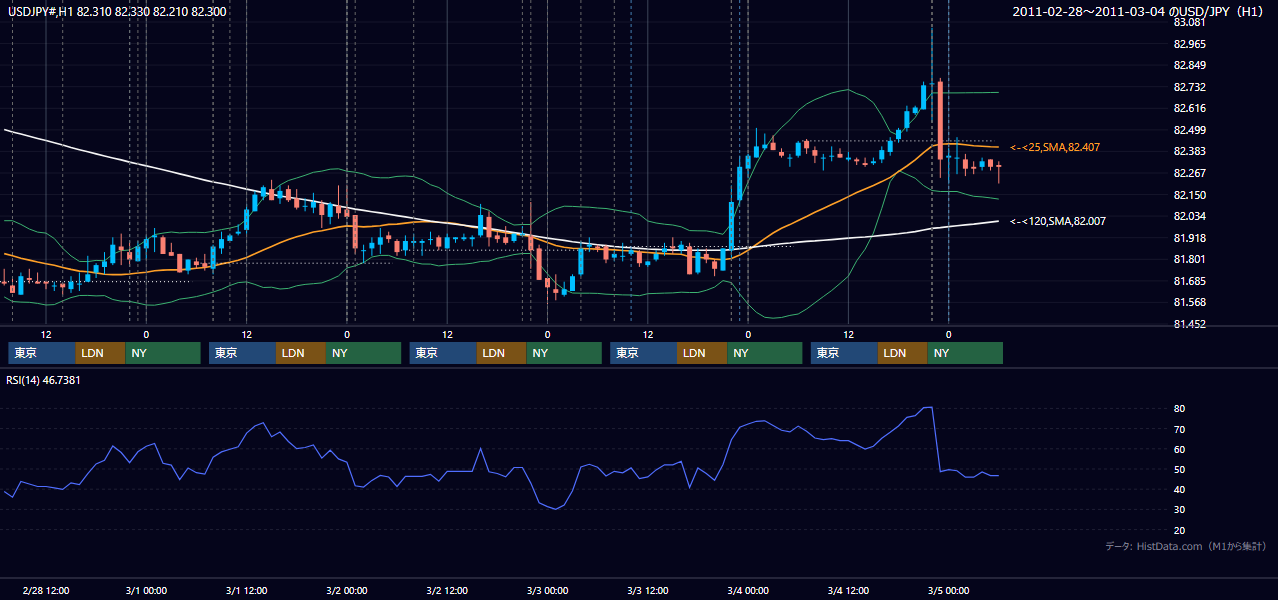Click price axis value 82.732
Screen dimensions: 1278x600
[1189, 87]
